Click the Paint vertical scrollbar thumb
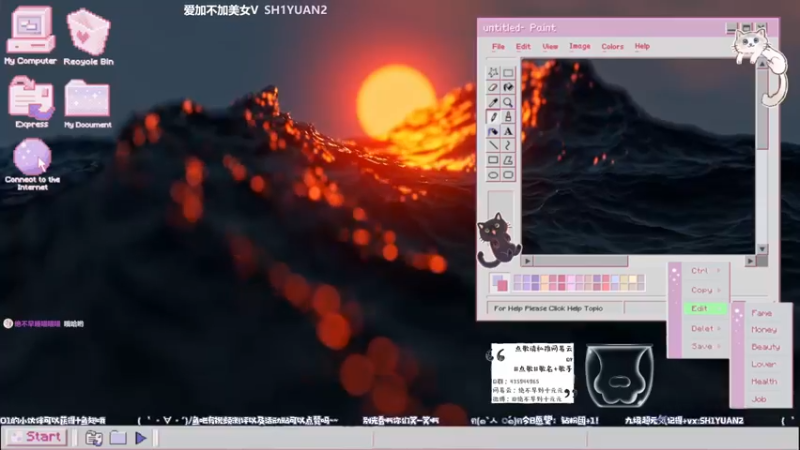 [762, 110]
